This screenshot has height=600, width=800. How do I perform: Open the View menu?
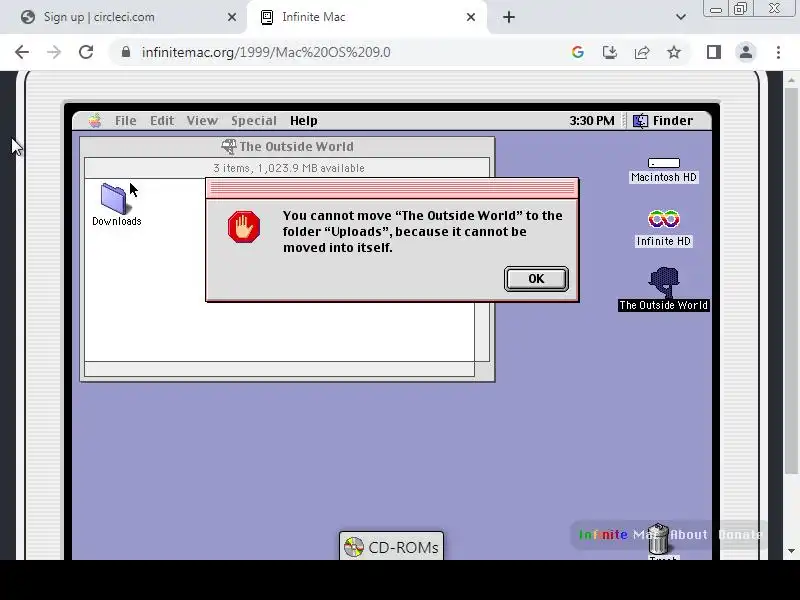pyautogui.click(x=202, y=121)
